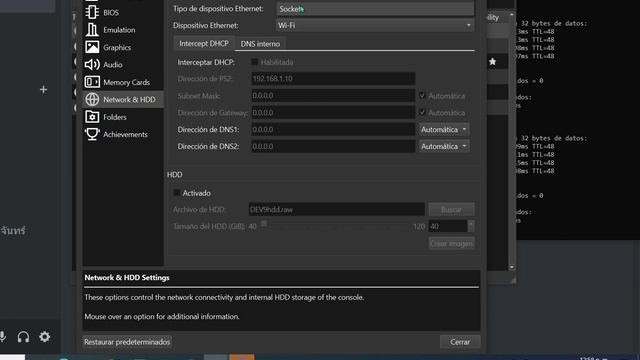Toggle the headphones deafen icon
640x360 pixels.
click(23, 337)
